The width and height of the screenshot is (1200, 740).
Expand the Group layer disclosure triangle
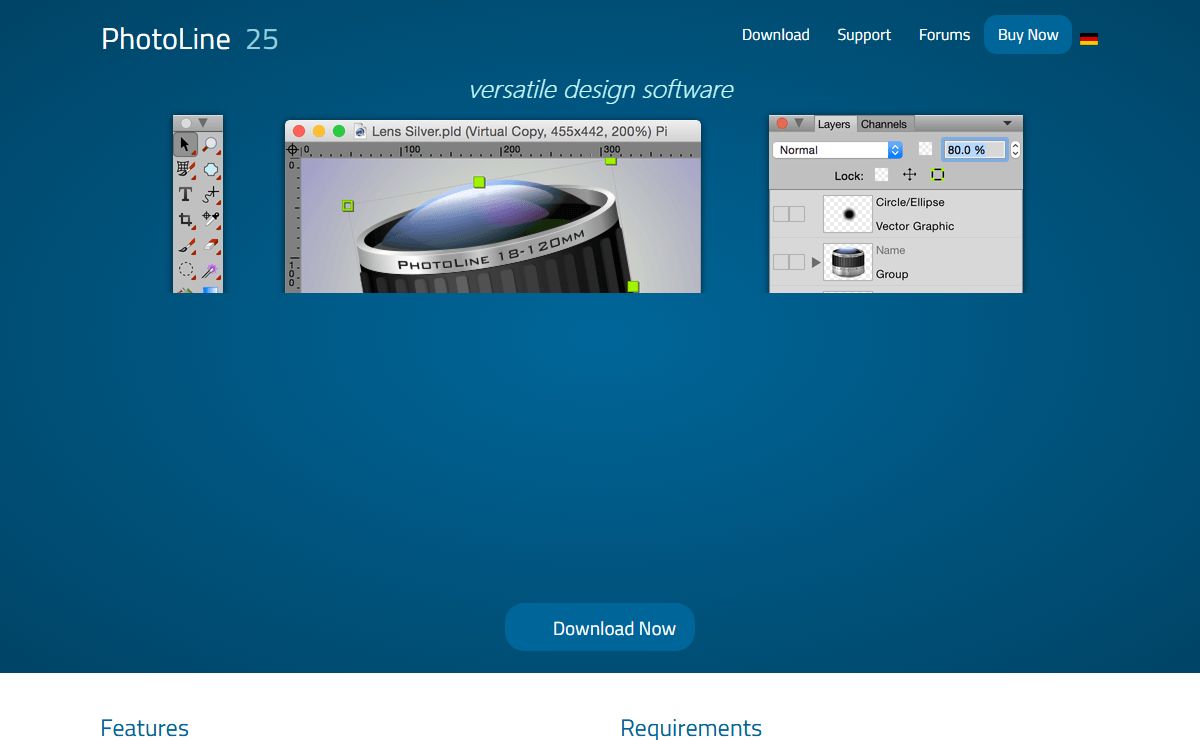click(x=816, y=262)
